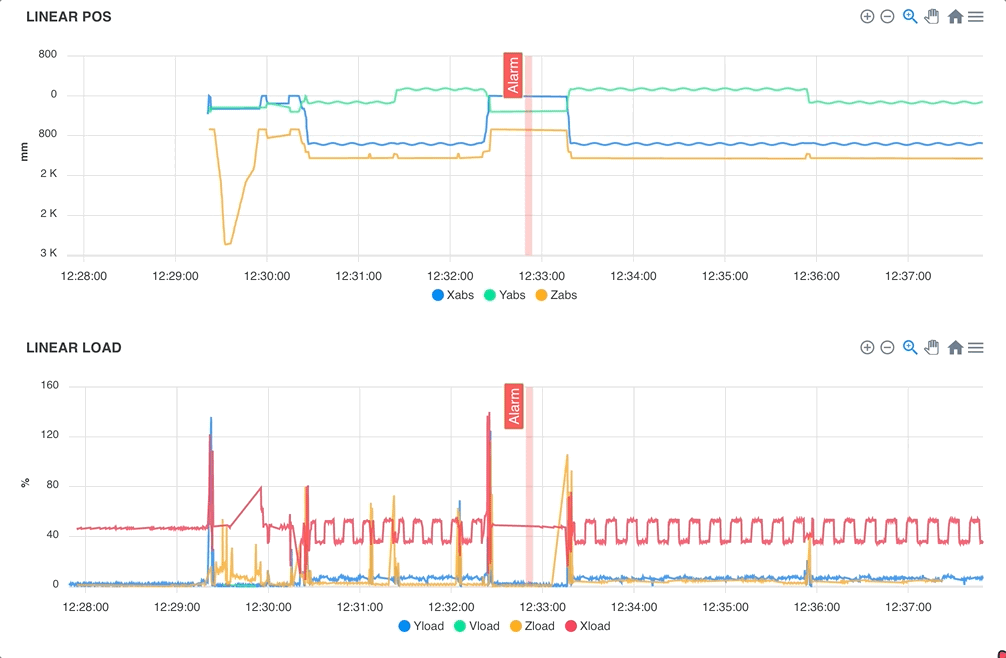Zoom in on the Linear Load chart
The width and height of the screenshot is (1006, 658).
(x=867, y=348)
